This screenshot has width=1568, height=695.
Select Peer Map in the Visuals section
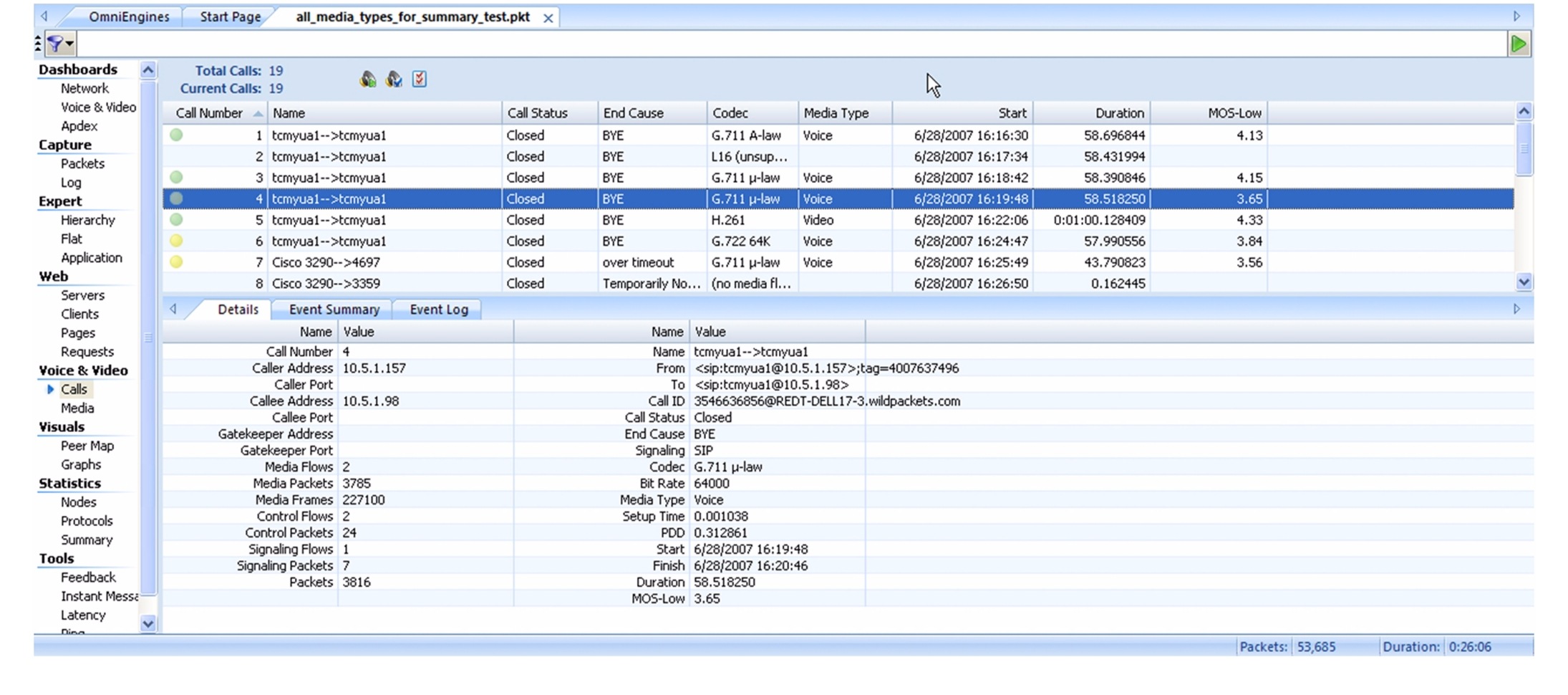(x=87, y=446)
